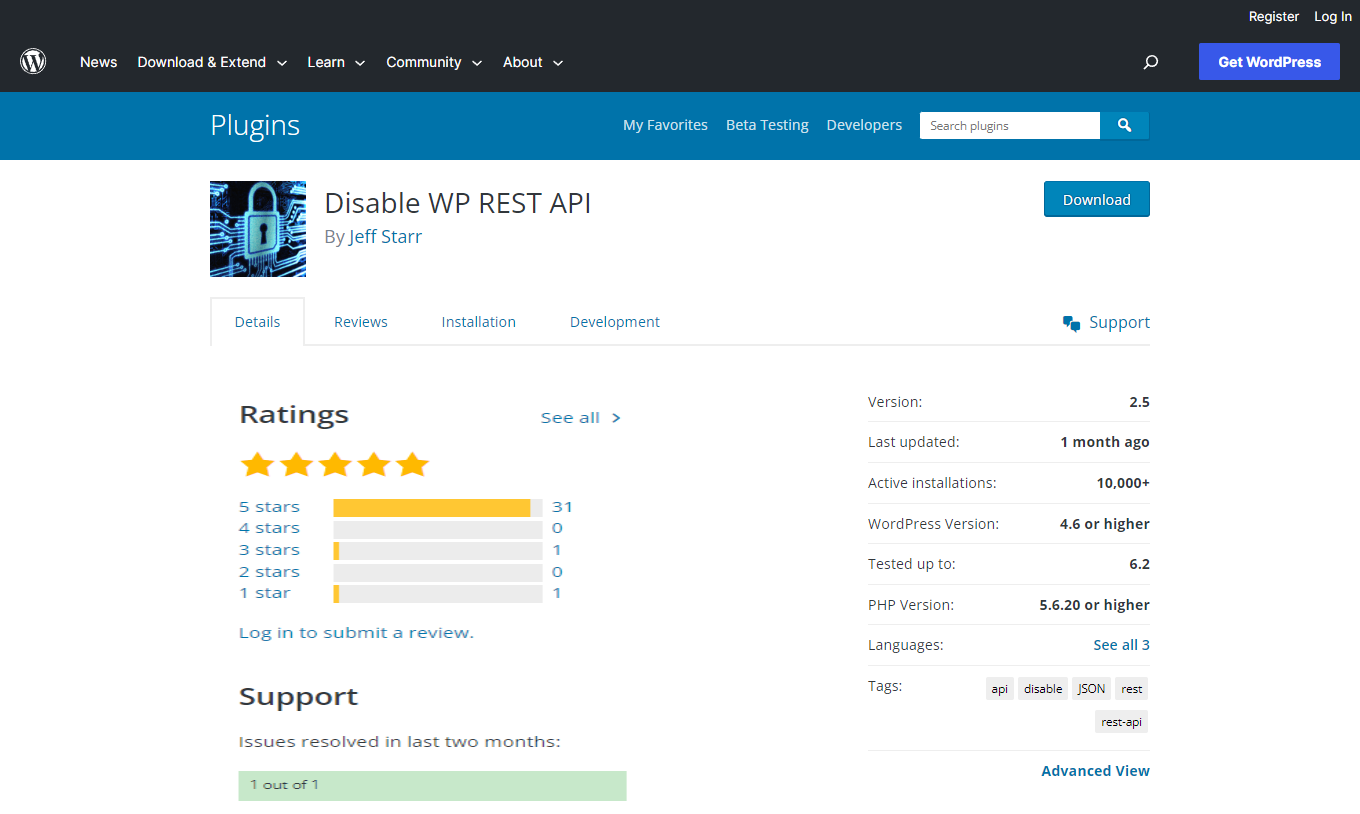Click the Support link text
This screenshot has width=1360, height=814.
tap(1119, 322)
